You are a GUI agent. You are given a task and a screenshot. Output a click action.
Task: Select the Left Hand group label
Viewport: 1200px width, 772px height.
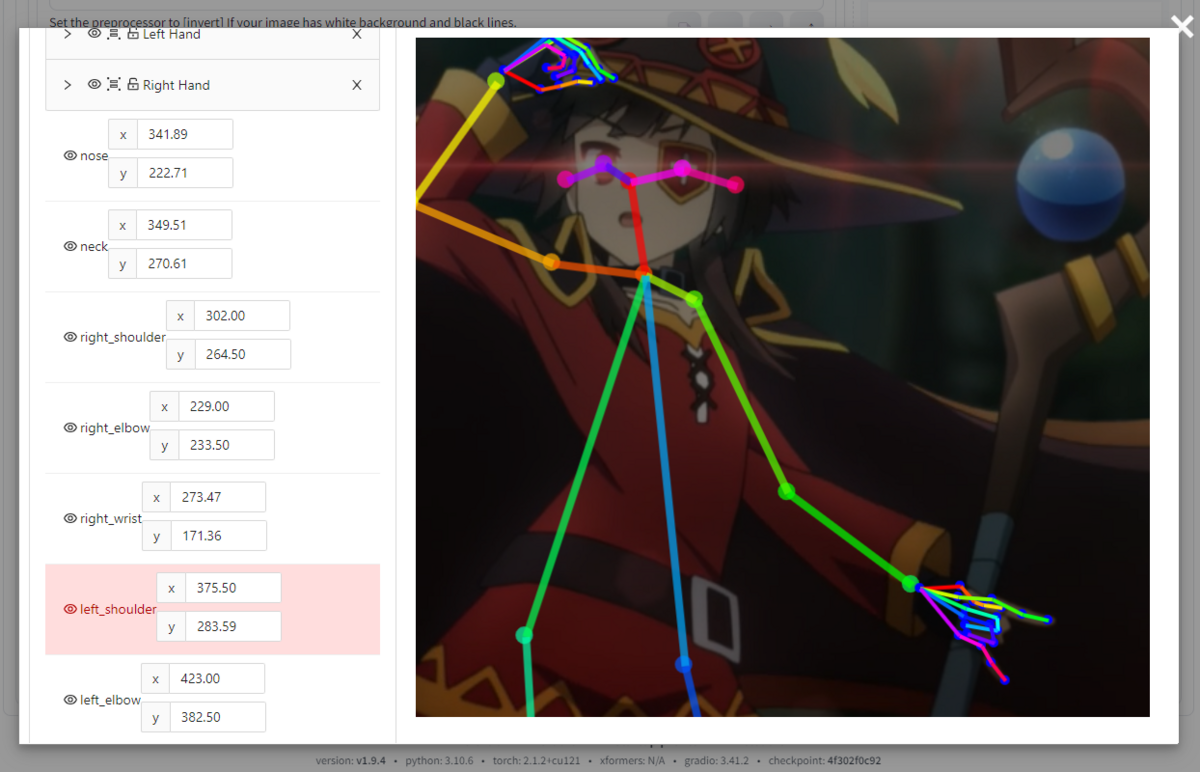pos(171,34)
